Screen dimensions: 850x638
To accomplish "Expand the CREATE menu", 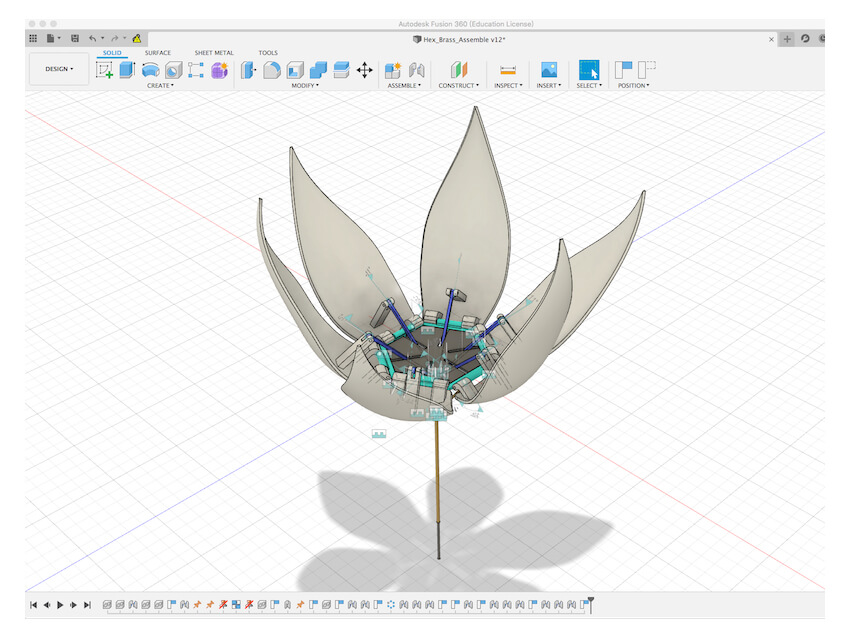I will point(160,86).
